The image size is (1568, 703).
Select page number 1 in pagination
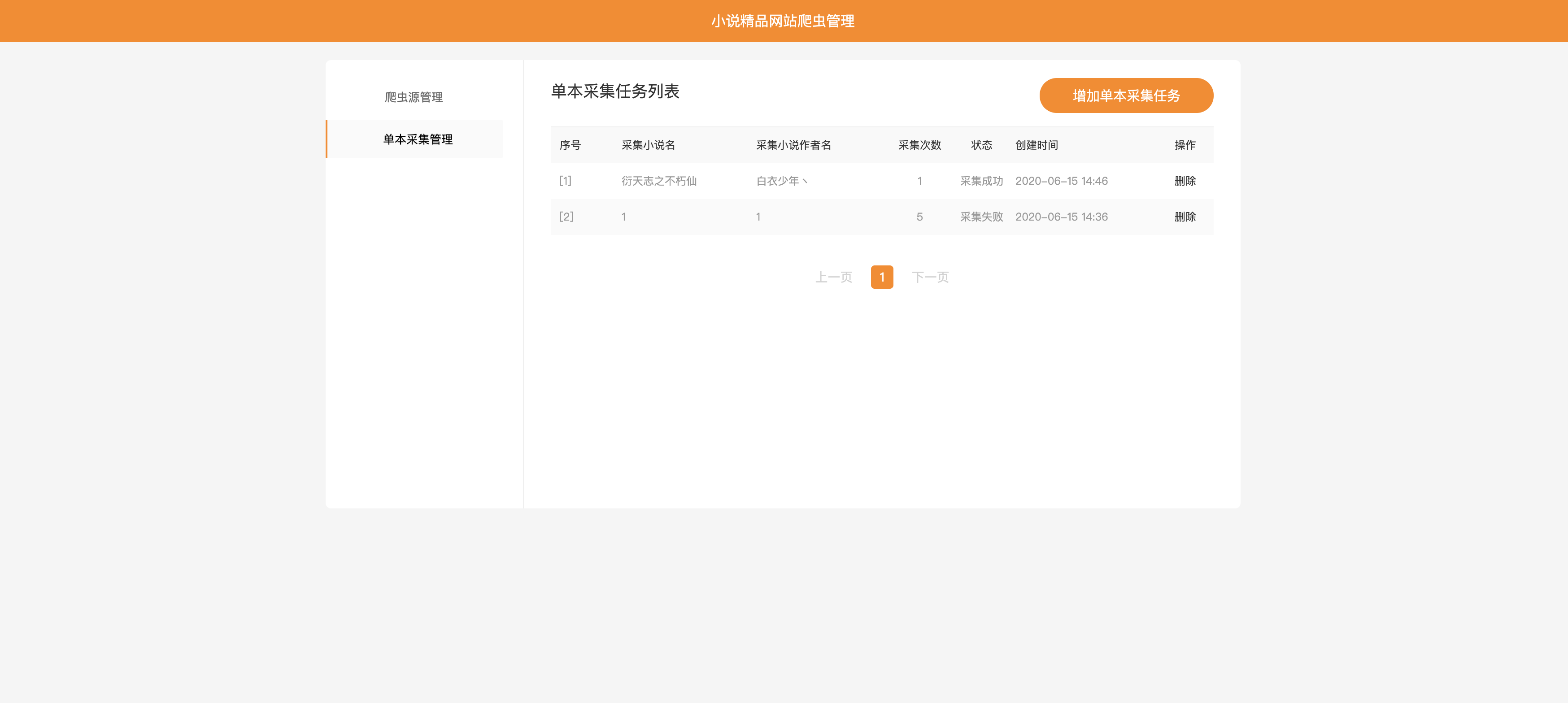click(881, 278)
